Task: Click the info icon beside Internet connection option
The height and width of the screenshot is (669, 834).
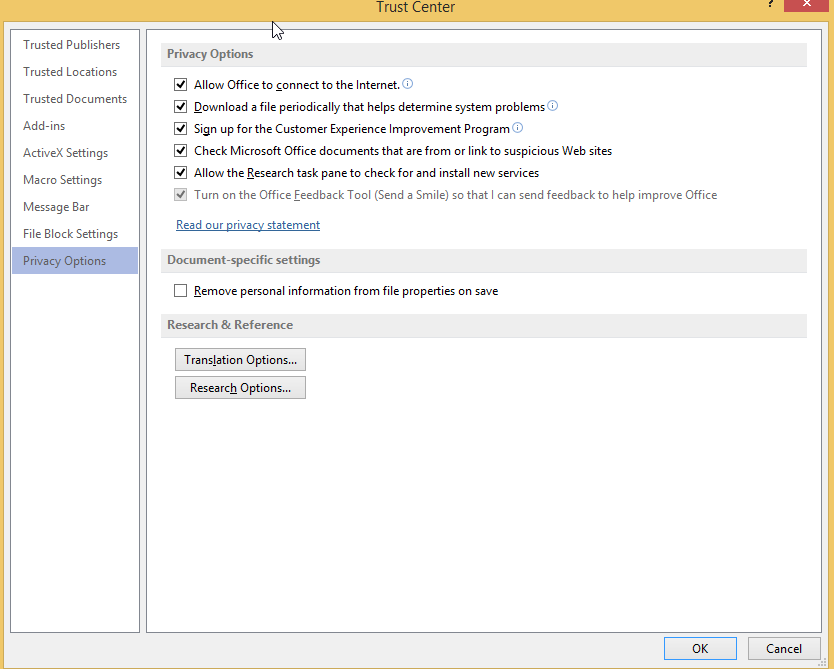Action: tap(407, 84)
